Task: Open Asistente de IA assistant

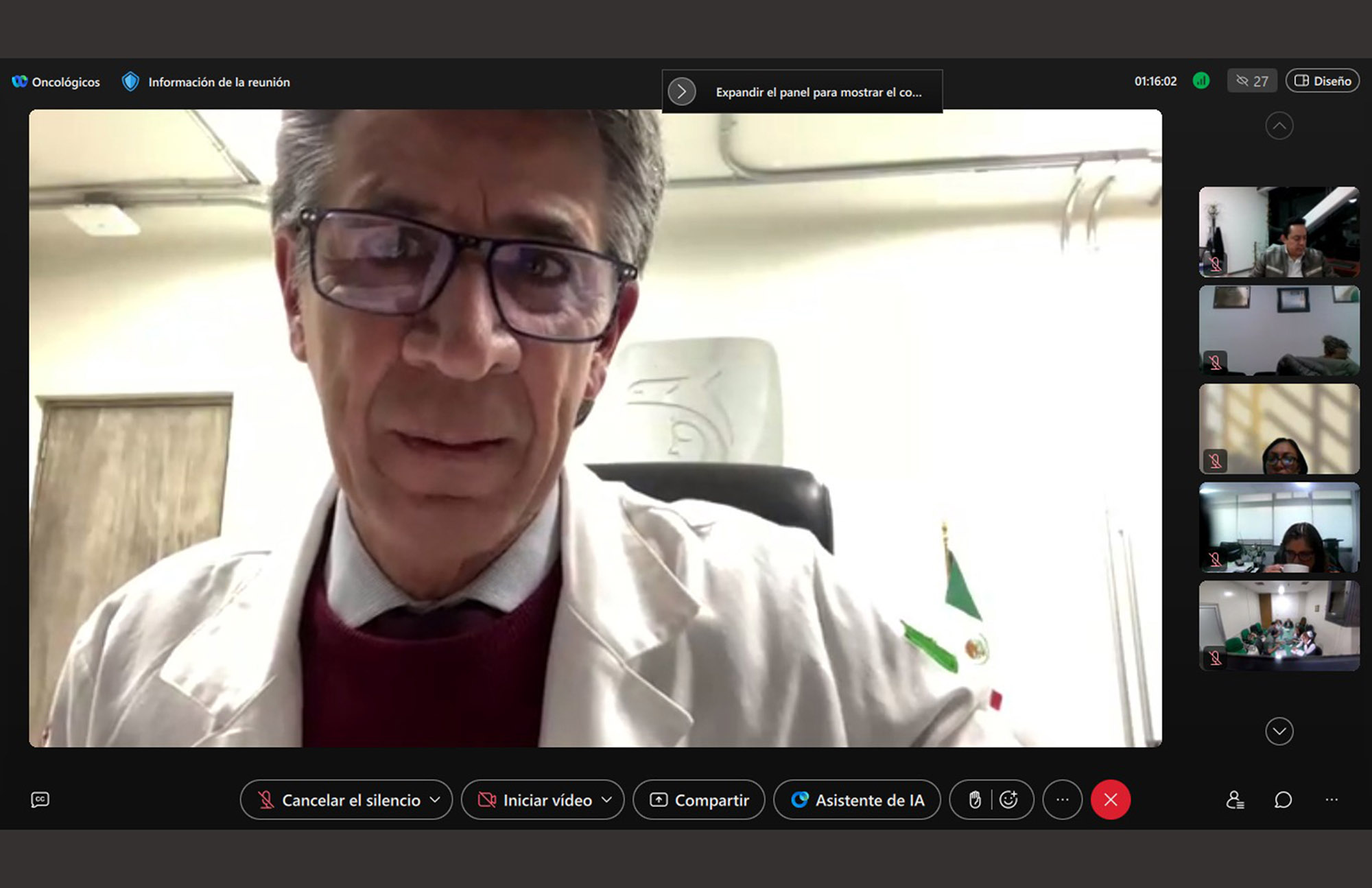Action: tap(857, 800)
